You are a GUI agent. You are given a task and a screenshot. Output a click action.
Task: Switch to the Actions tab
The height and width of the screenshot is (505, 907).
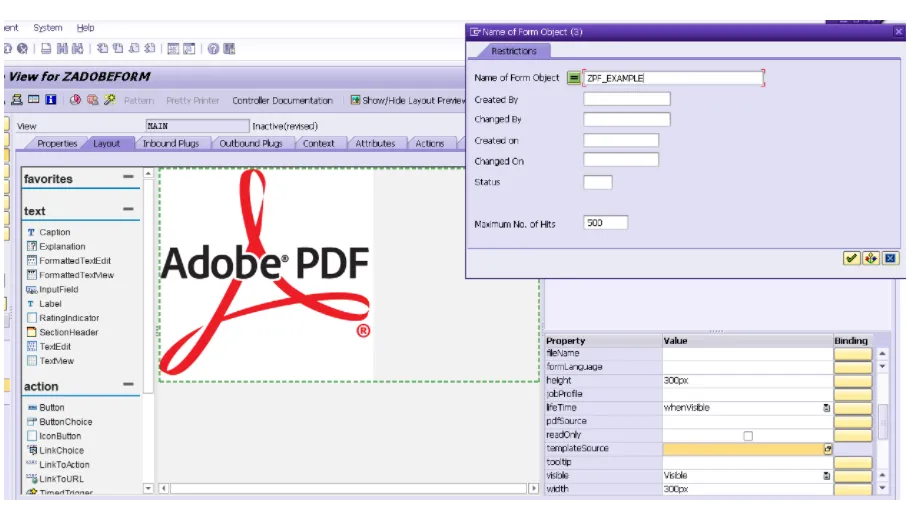pyautogui.click(x=429, y=143)
